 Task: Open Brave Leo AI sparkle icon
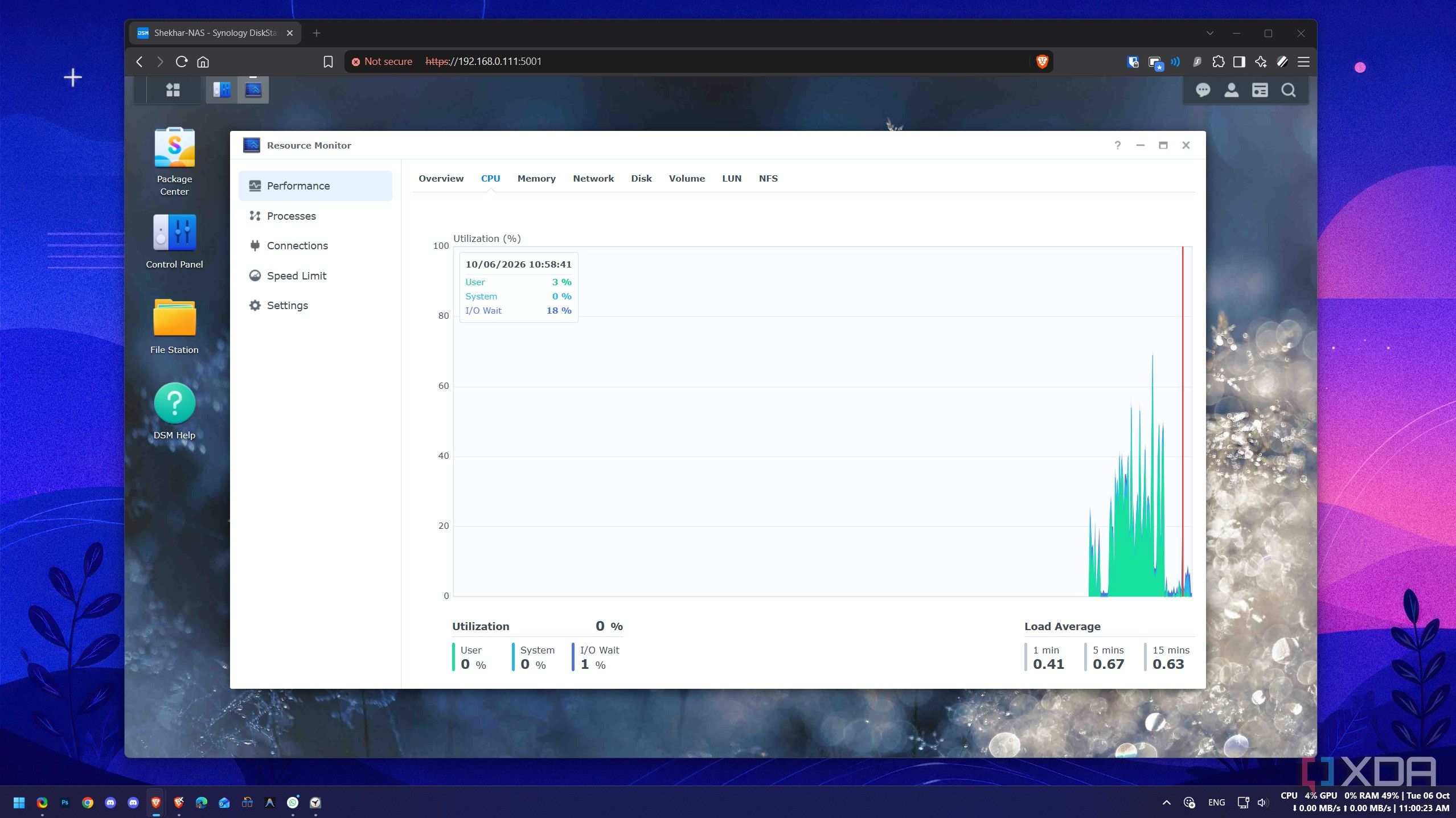(x=1261, y=61)
